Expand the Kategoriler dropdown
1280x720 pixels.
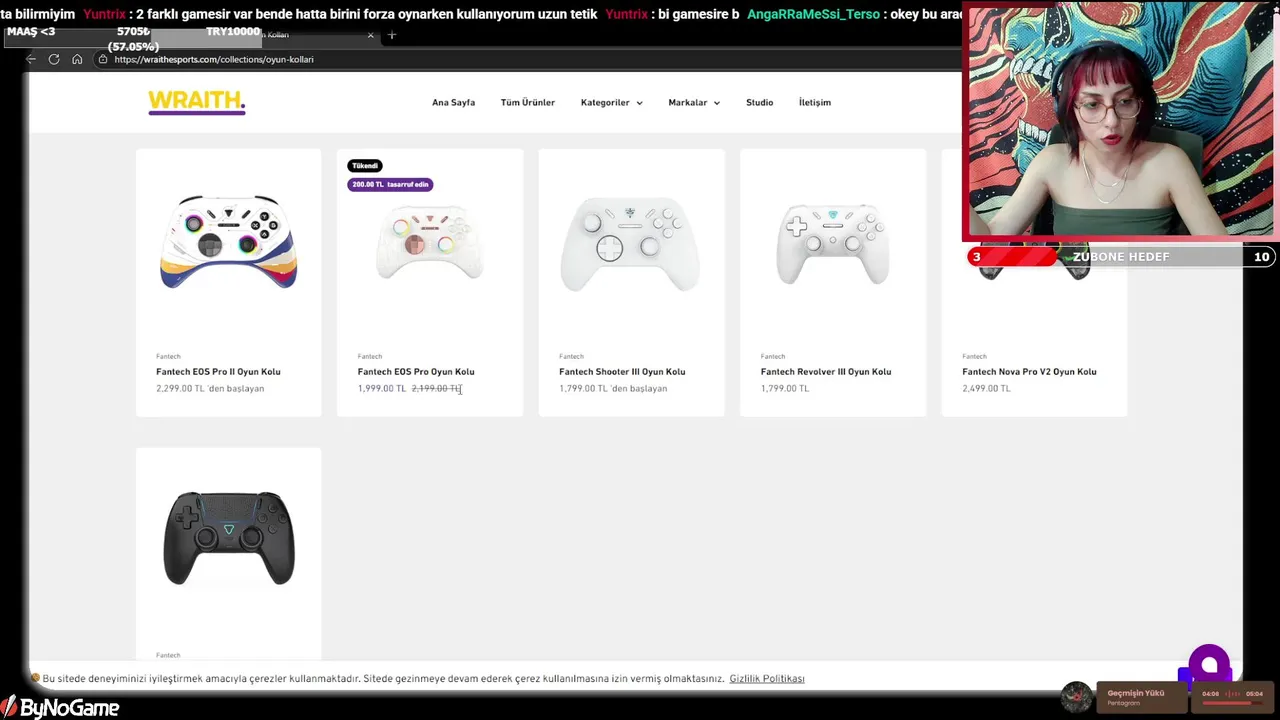coord(612,102)
